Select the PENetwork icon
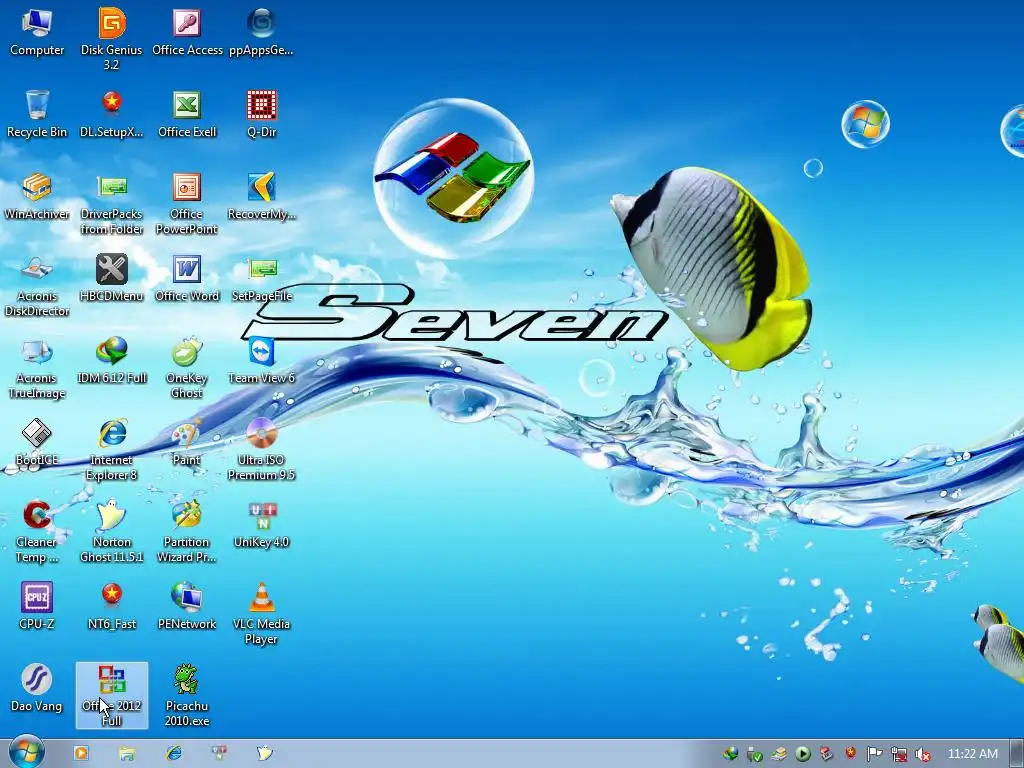The width and height of the screenshot is (1024, 768). tap(187, 606)
